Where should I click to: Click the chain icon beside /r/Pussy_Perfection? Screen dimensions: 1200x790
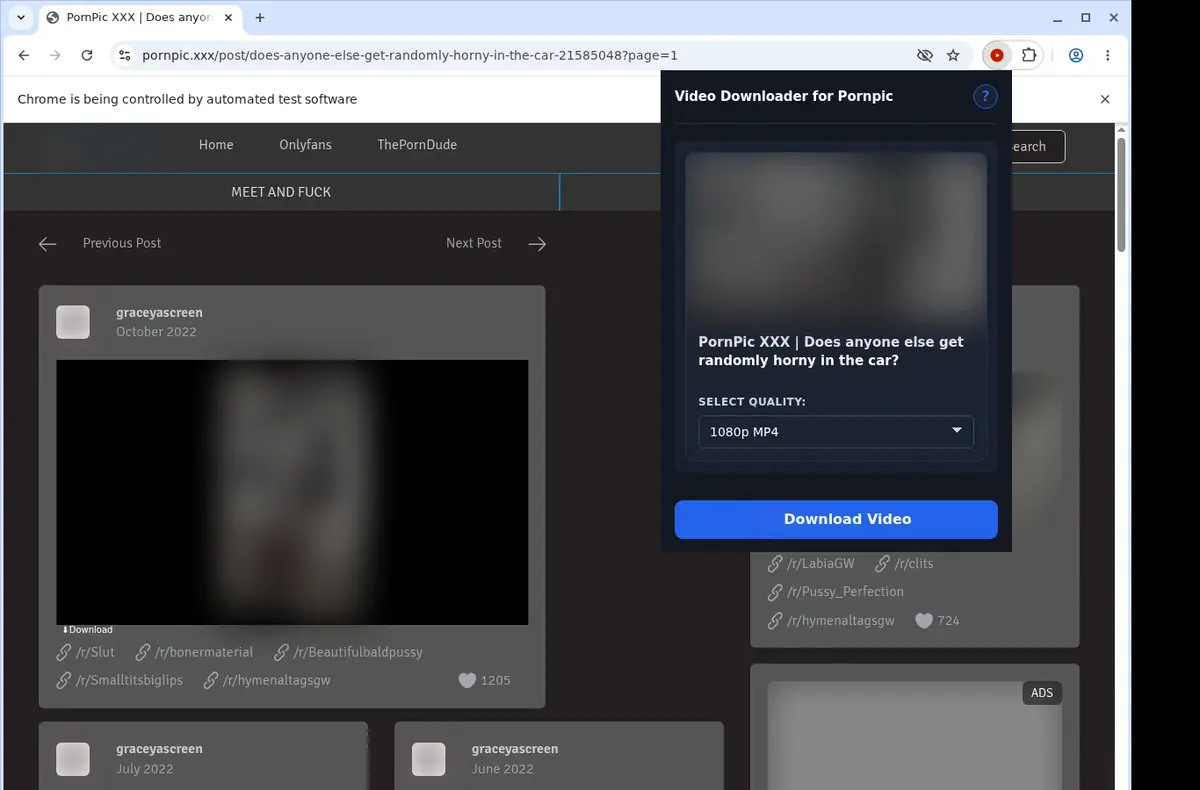tap(775, 592)
